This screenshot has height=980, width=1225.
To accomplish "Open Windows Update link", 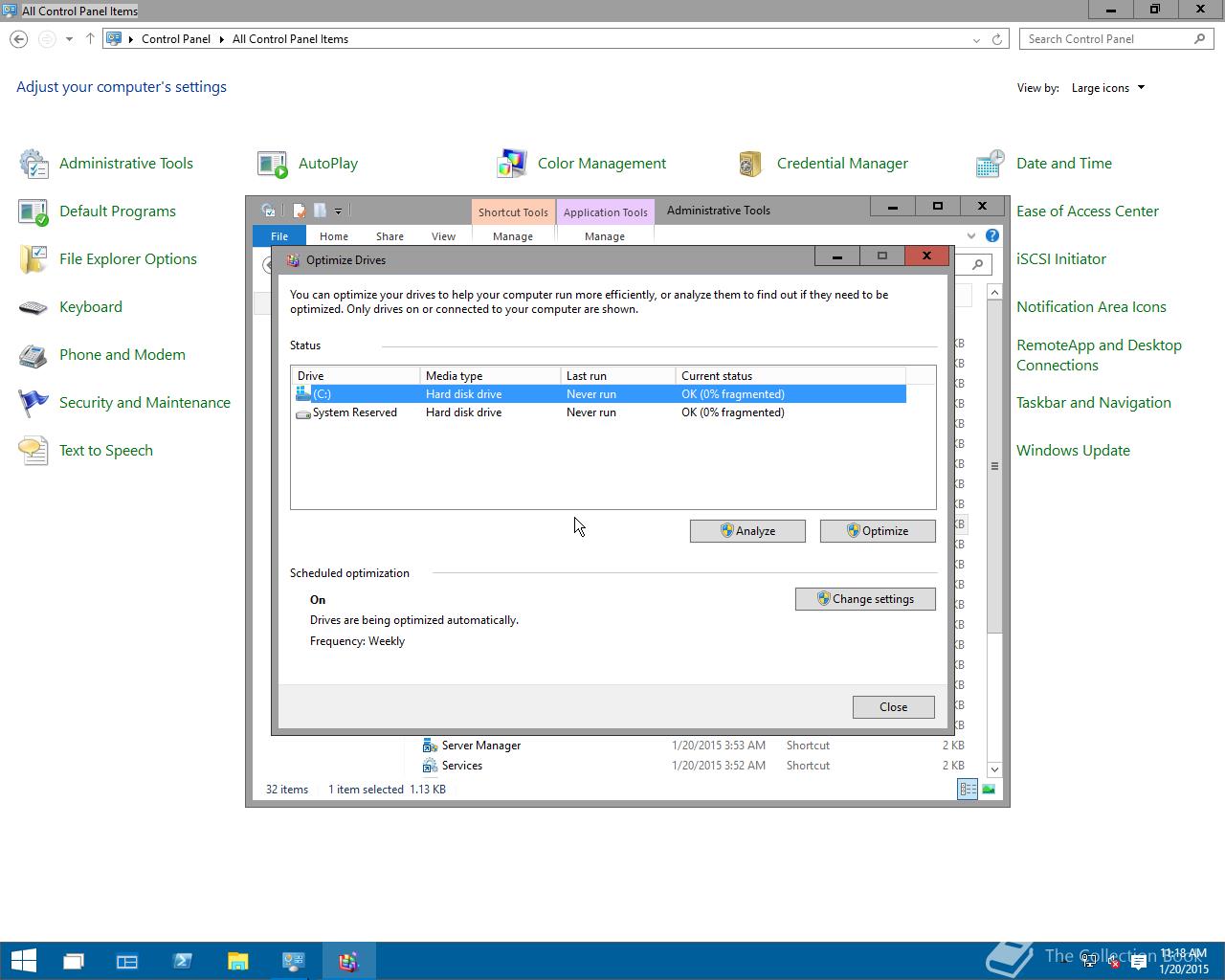I will pyautogui.click(x=1073, y=451).
